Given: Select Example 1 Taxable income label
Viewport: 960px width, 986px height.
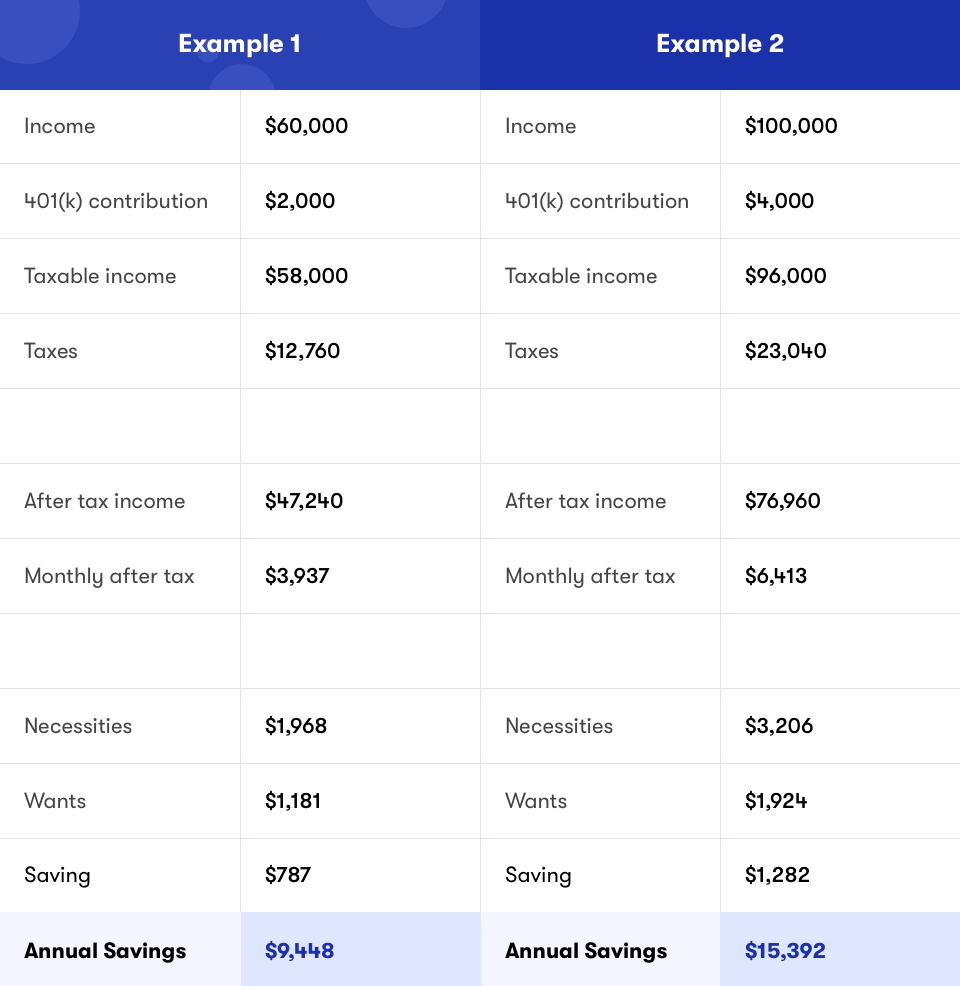Looking at the screenshot, I should click(x=100, y=276).
